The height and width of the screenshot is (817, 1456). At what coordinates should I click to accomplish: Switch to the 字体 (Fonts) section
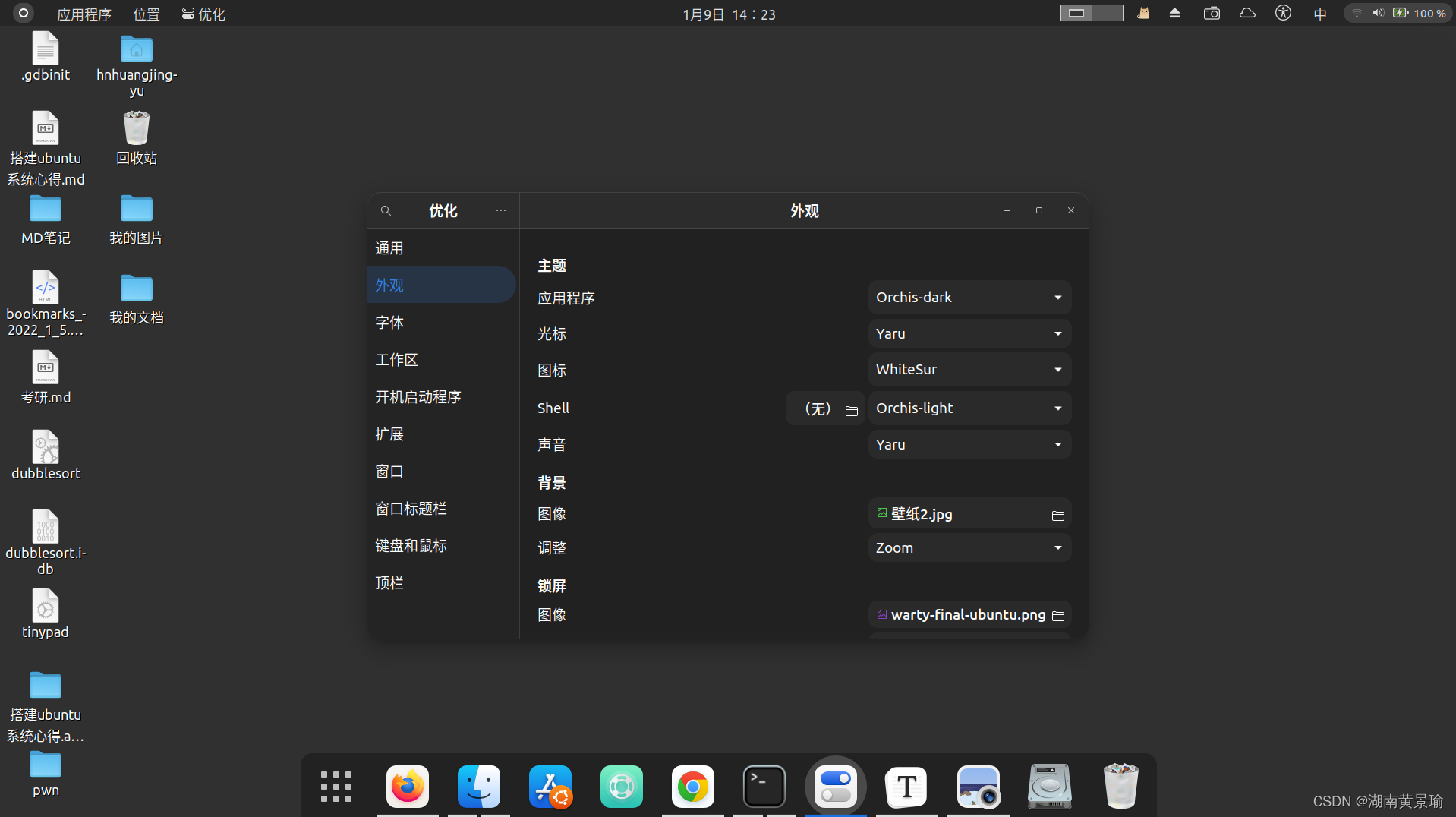pyautogui.click(x=389, y=323)
